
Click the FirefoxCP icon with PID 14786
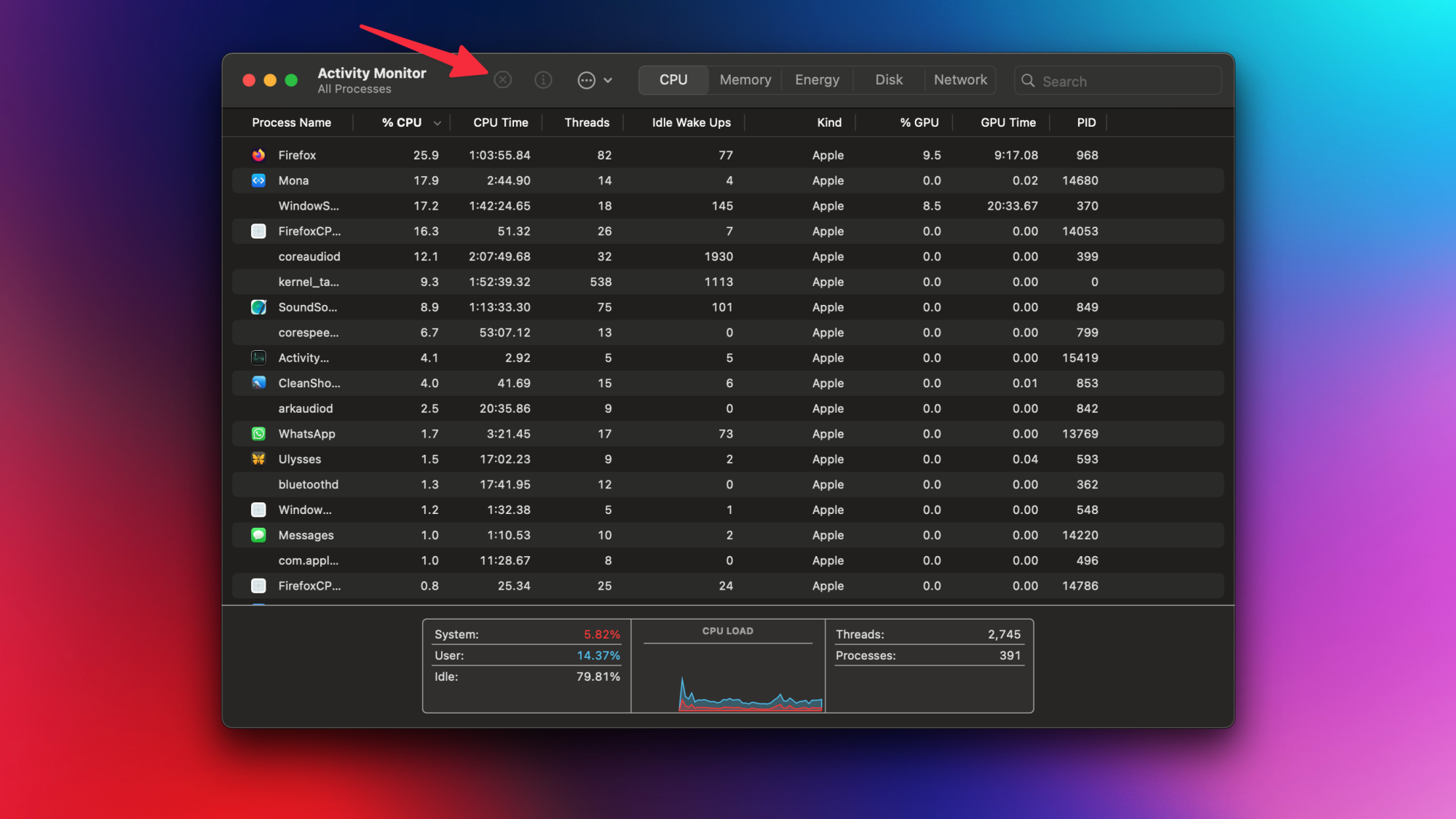pyautogui.click(x=258, y=585)
